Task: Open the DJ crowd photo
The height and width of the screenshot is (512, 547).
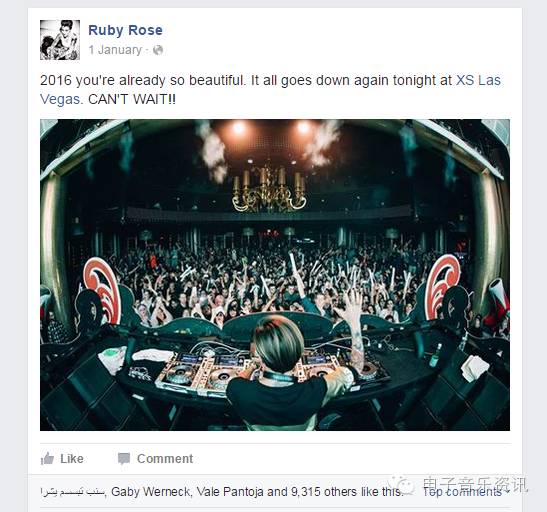Action: pyautogui.click(x=275, y=275)
